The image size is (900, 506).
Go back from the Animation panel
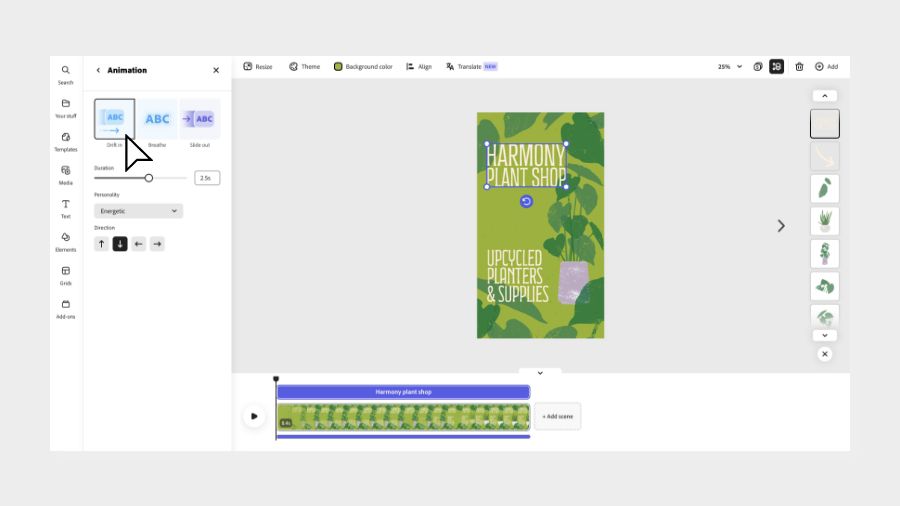click(x=98, y=70)
